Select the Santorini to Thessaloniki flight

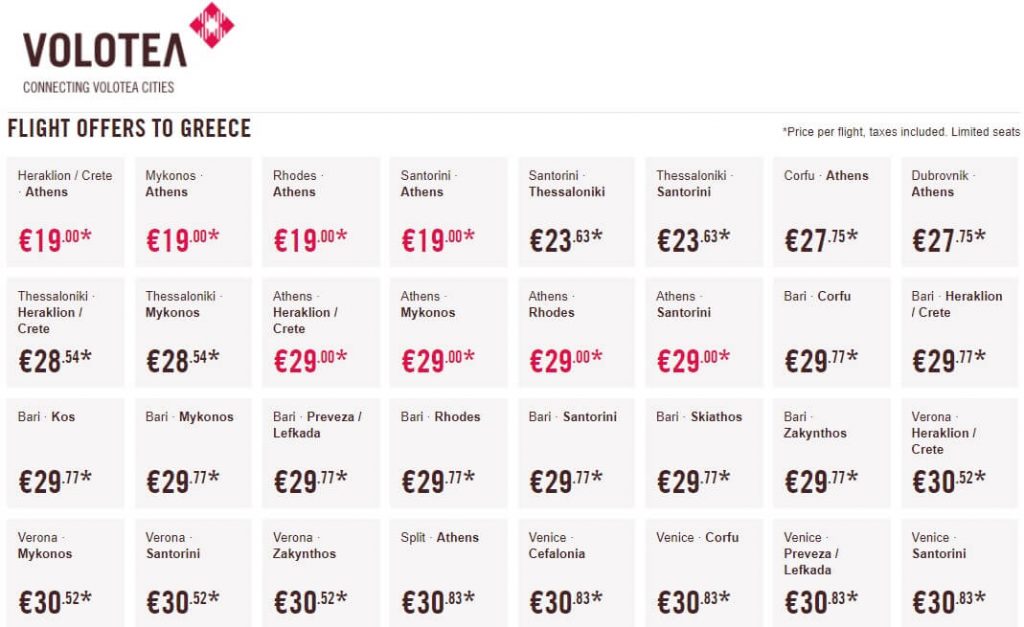click(577, 211)
